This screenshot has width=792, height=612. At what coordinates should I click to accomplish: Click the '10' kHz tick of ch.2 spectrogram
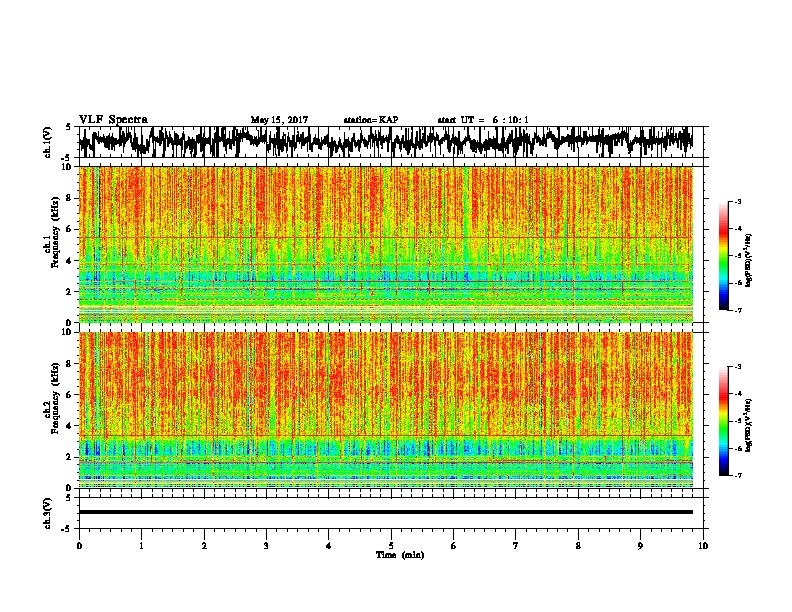tap(68, 332)
